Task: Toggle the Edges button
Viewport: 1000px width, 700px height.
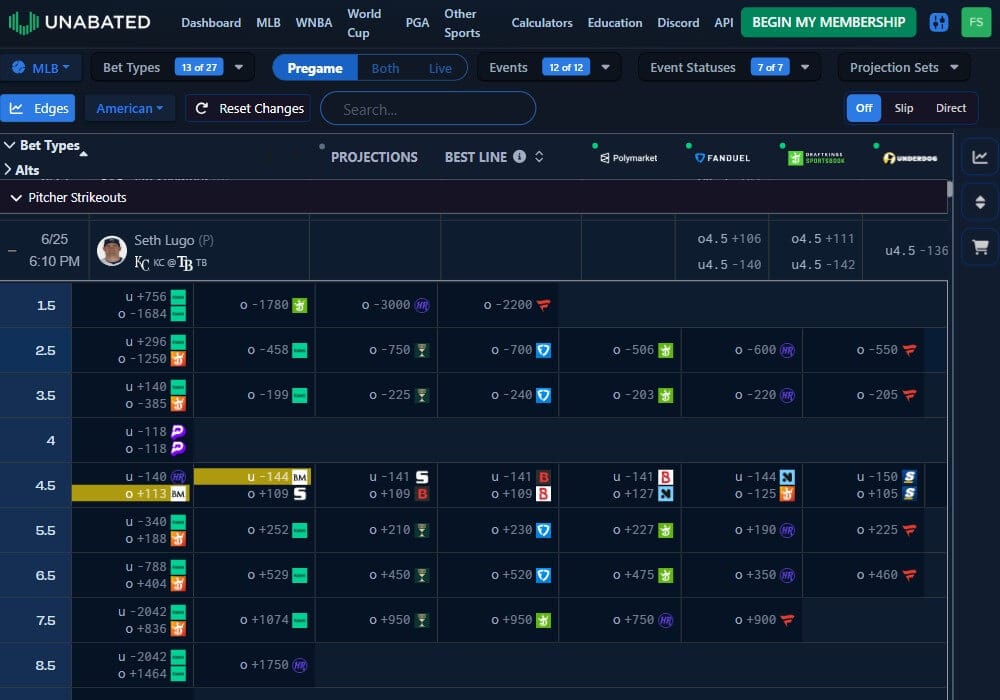Action: 38,108
